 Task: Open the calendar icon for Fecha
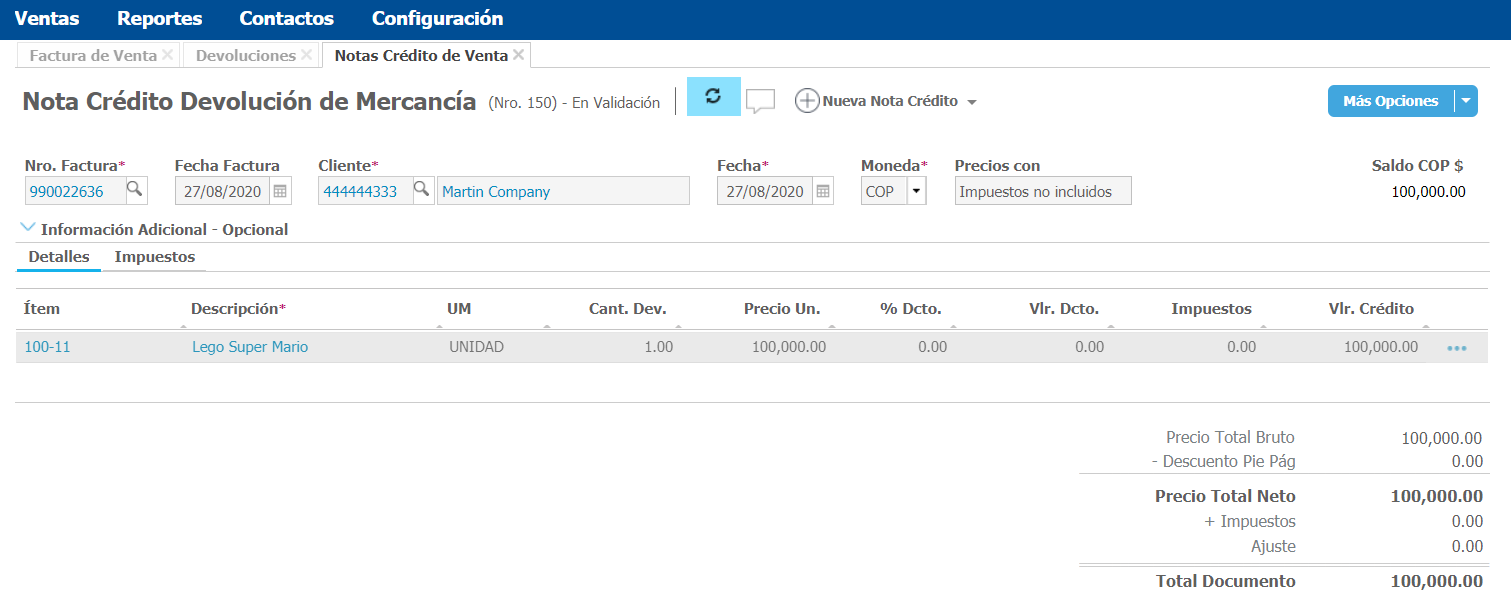[822, 191]
